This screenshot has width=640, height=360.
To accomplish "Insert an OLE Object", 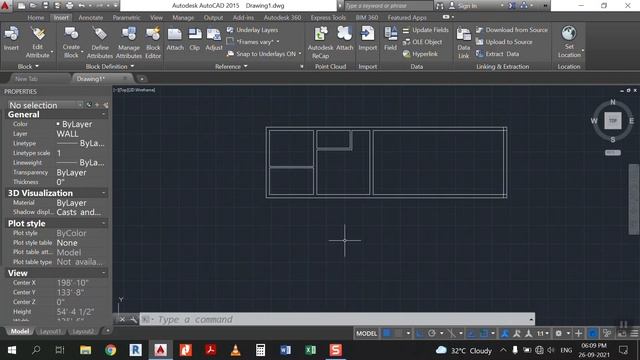I will click(422, 42).
